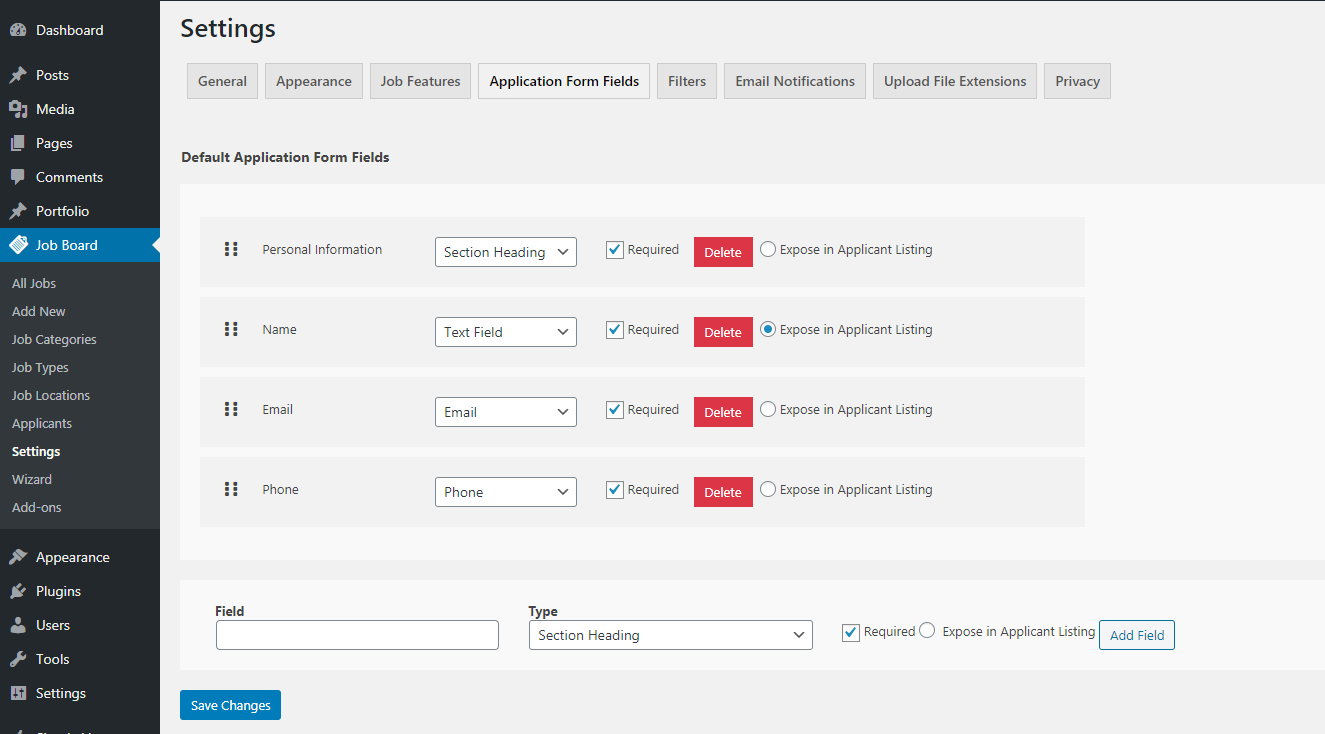Toggle Required checkbox in new field form

(x=851, y=632)
